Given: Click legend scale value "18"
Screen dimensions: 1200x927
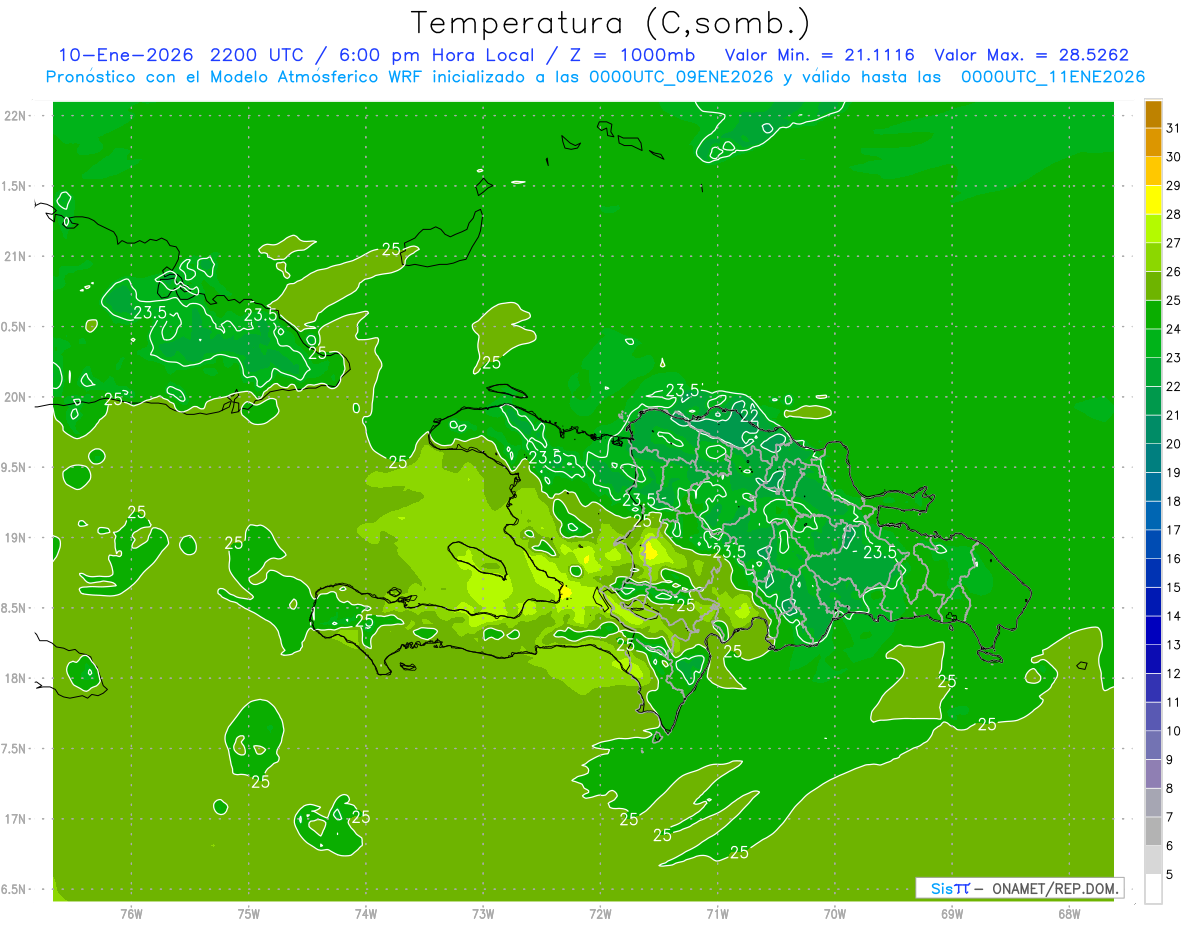Looking at the screenshot, I should (x=1174, y=501).
